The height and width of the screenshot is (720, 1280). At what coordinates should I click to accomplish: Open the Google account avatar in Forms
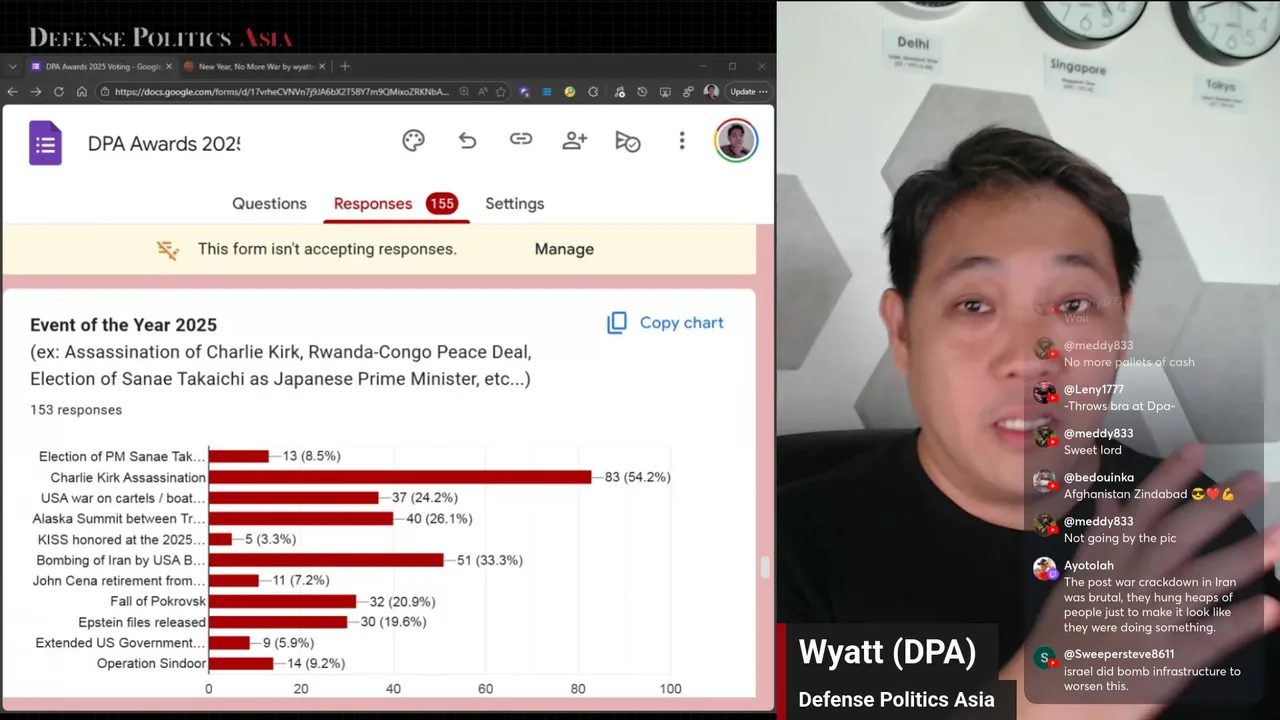[736, 141]
